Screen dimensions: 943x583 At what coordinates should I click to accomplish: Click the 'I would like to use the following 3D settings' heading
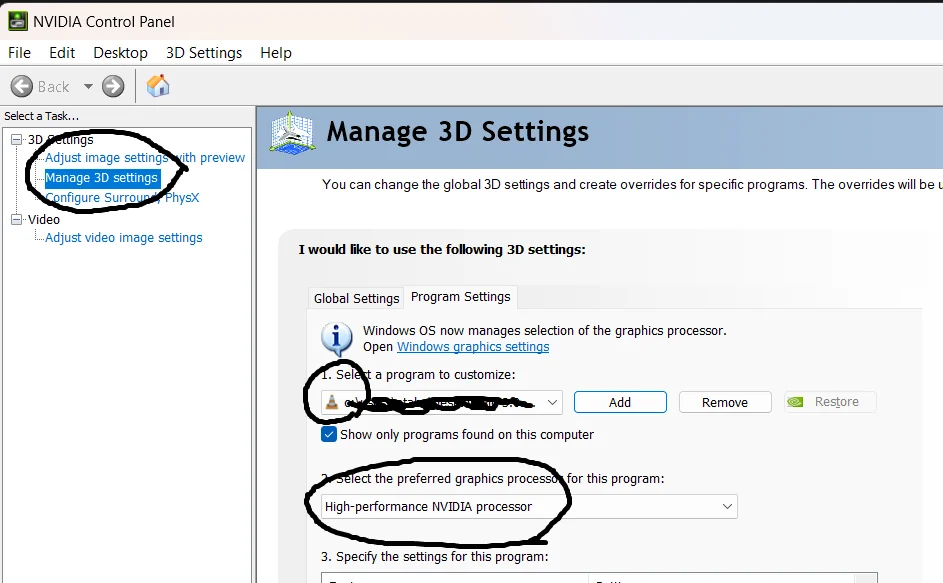(442, 250)
